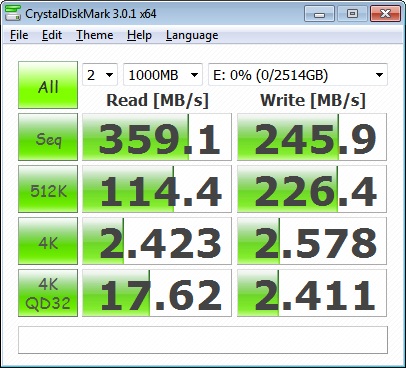Image resolution: width=406 pixels, height=368 pixels.
Task: Click the CrystalDiskMark title bar app icon
Action: (x=13, y=13)
